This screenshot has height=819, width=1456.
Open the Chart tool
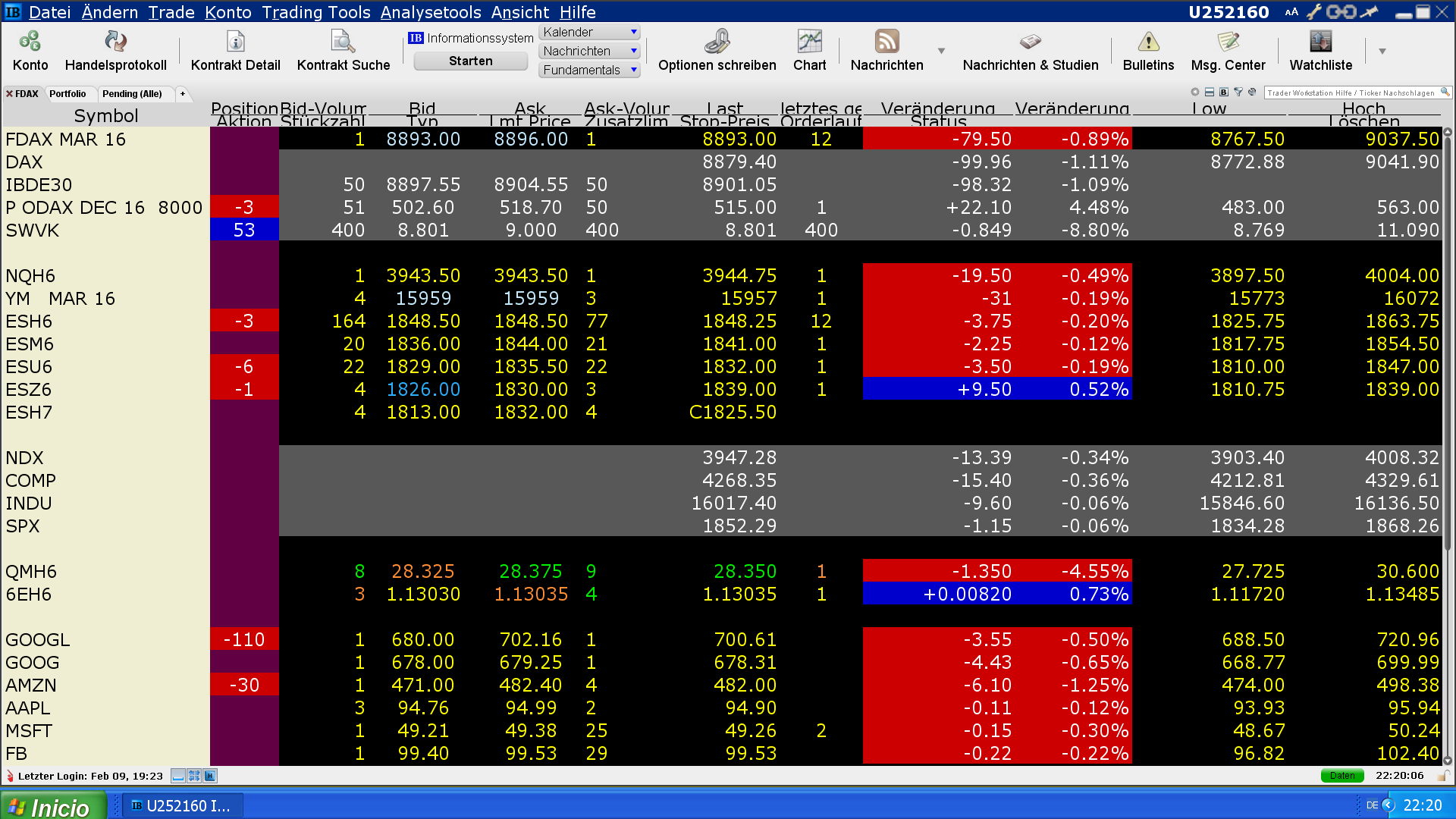[809, 42]
